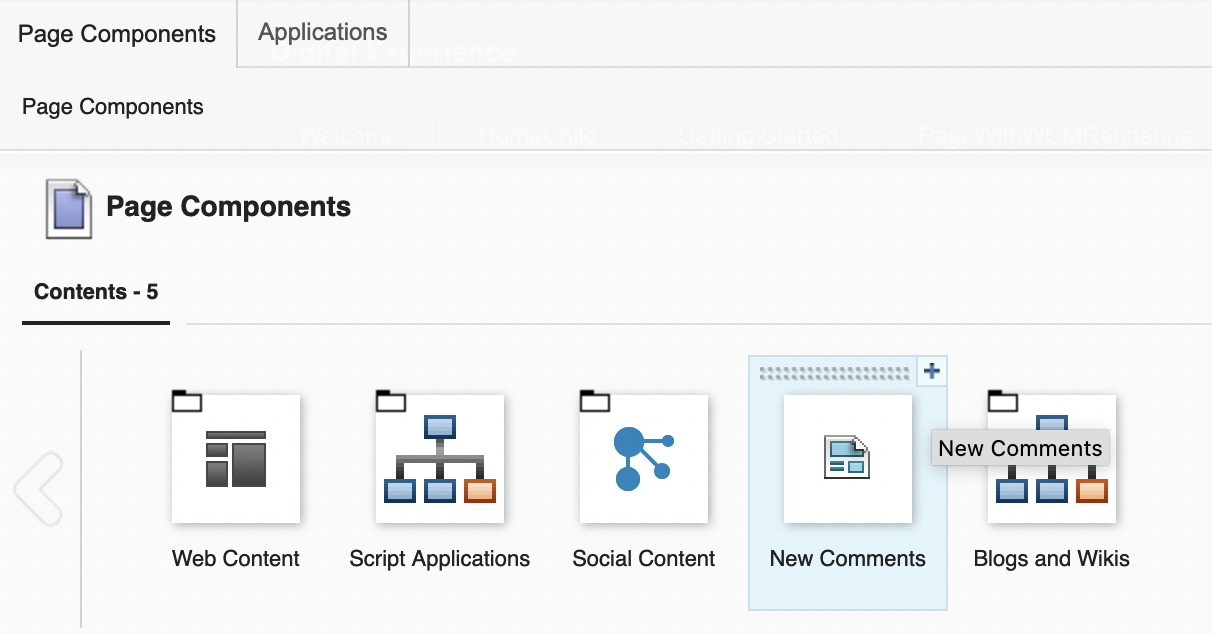This screenshot has height=634, width=1212.
Task: Select the New Comments tile
Action: click(x=847, y=483)
